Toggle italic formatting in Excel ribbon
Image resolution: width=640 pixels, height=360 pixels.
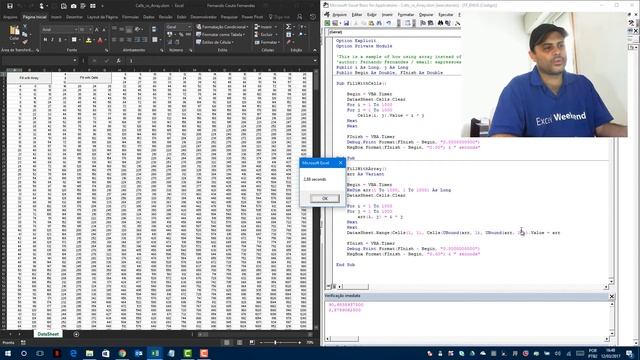coord(52,40)
